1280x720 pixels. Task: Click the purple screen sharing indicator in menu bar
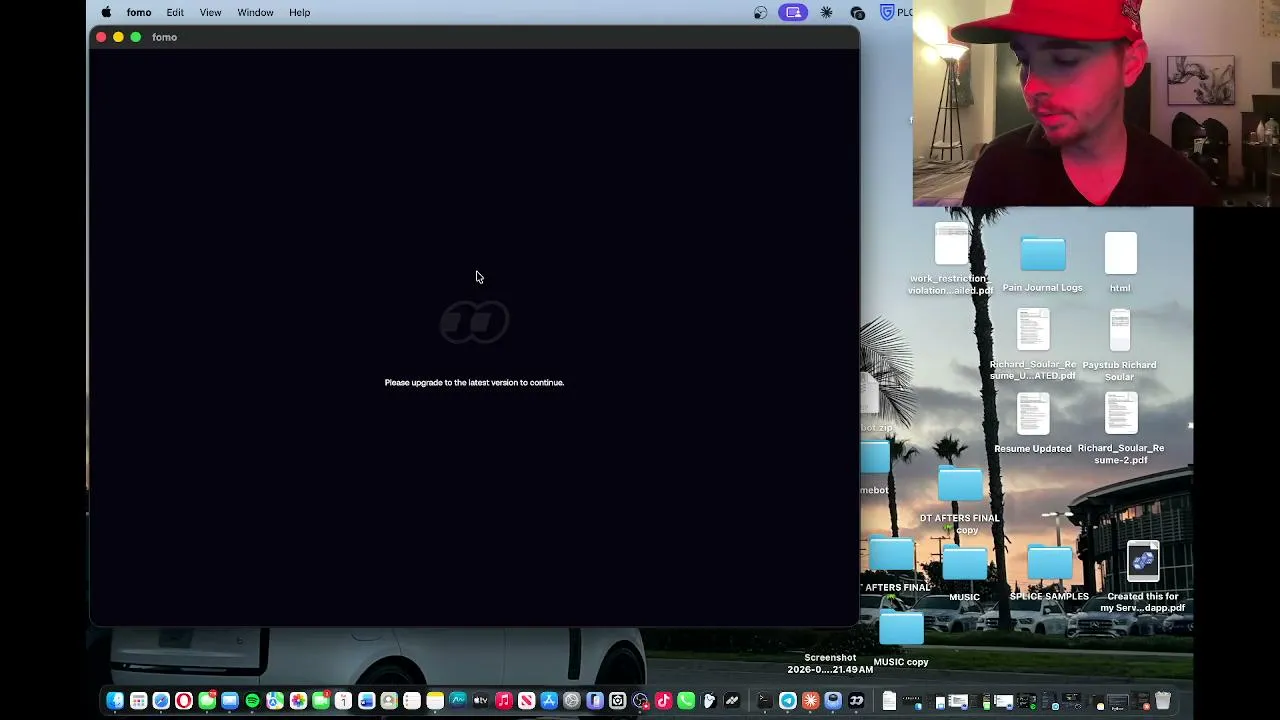[793, 13]
